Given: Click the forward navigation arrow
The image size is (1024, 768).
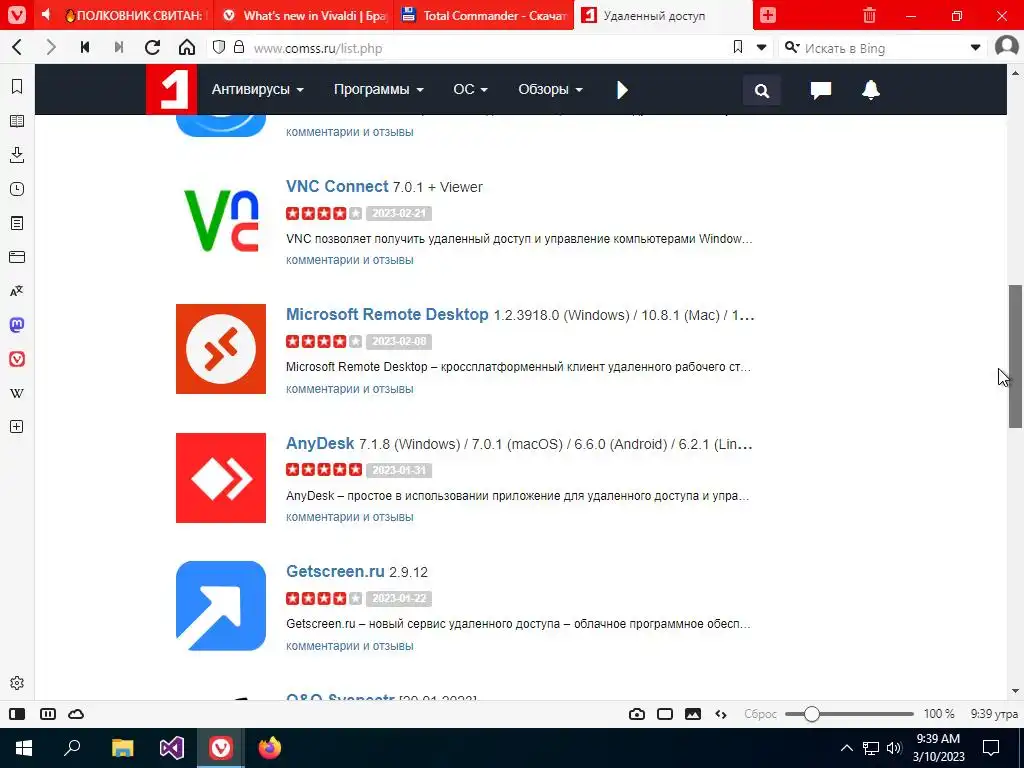Looking at the screenshot, I should [51, 47].
